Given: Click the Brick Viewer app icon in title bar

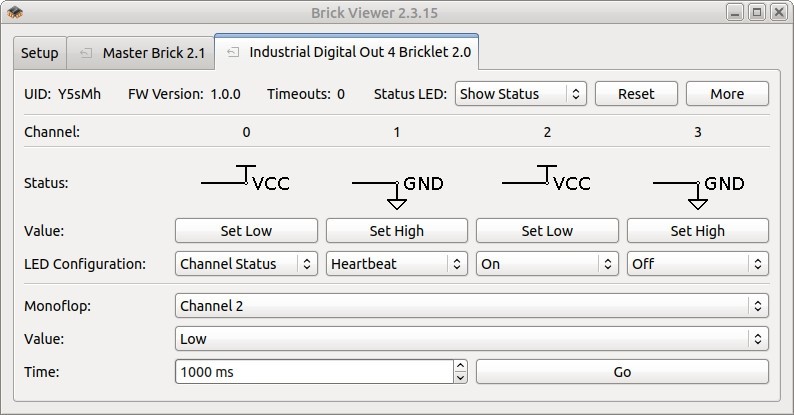Looking at the screenshot, I should (15, 12).
